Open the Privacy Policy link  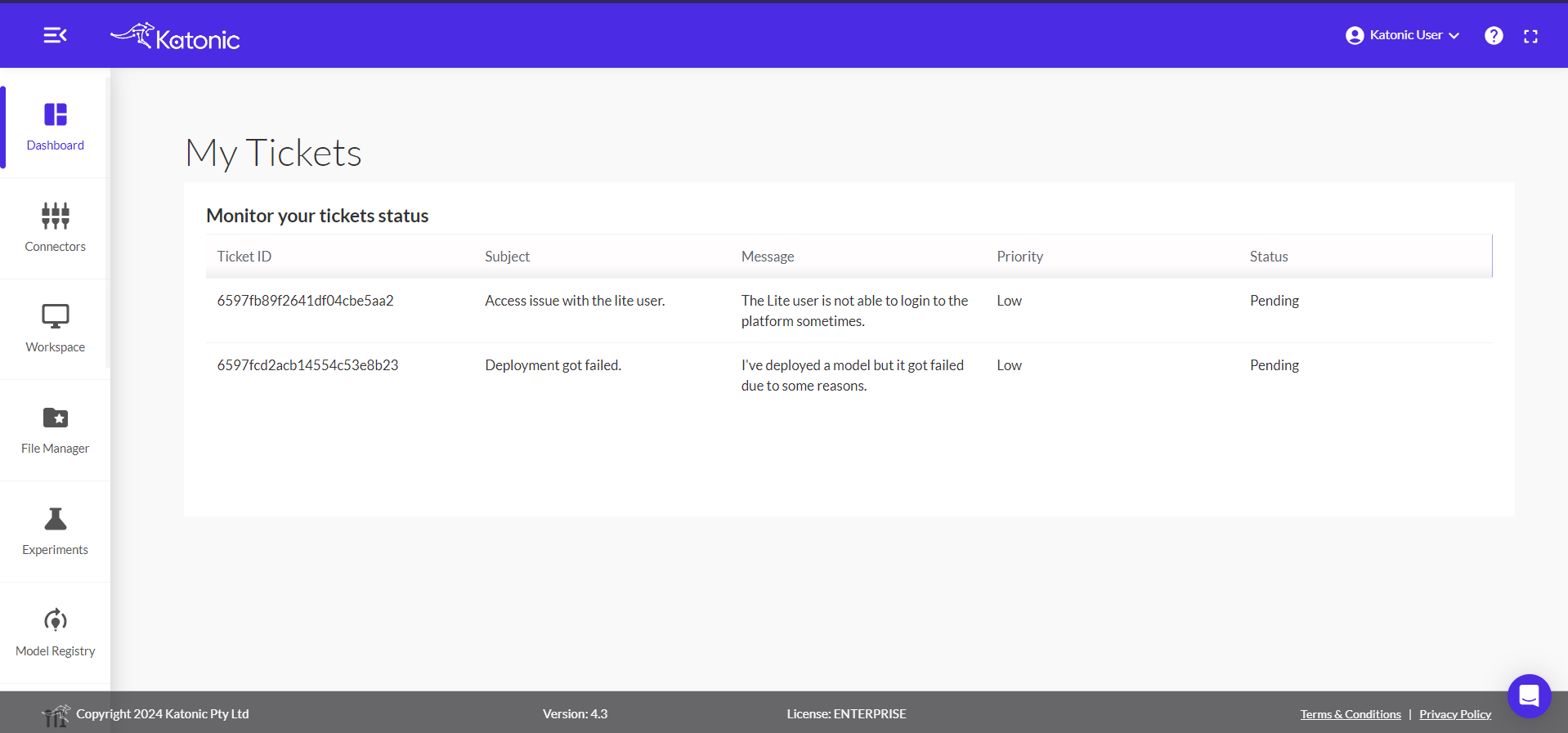click(x=1455, y=714)
